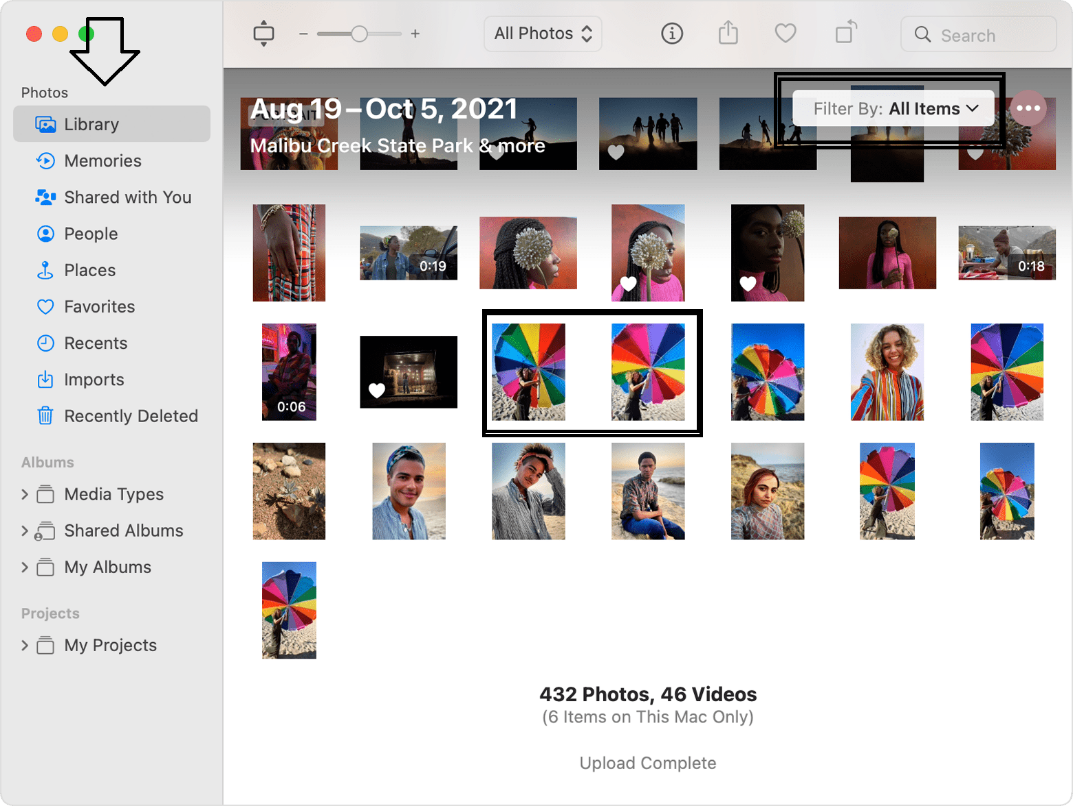Open the Imports view
The height and width of the screenshot is (806, 1073).
tap(94, 379)
